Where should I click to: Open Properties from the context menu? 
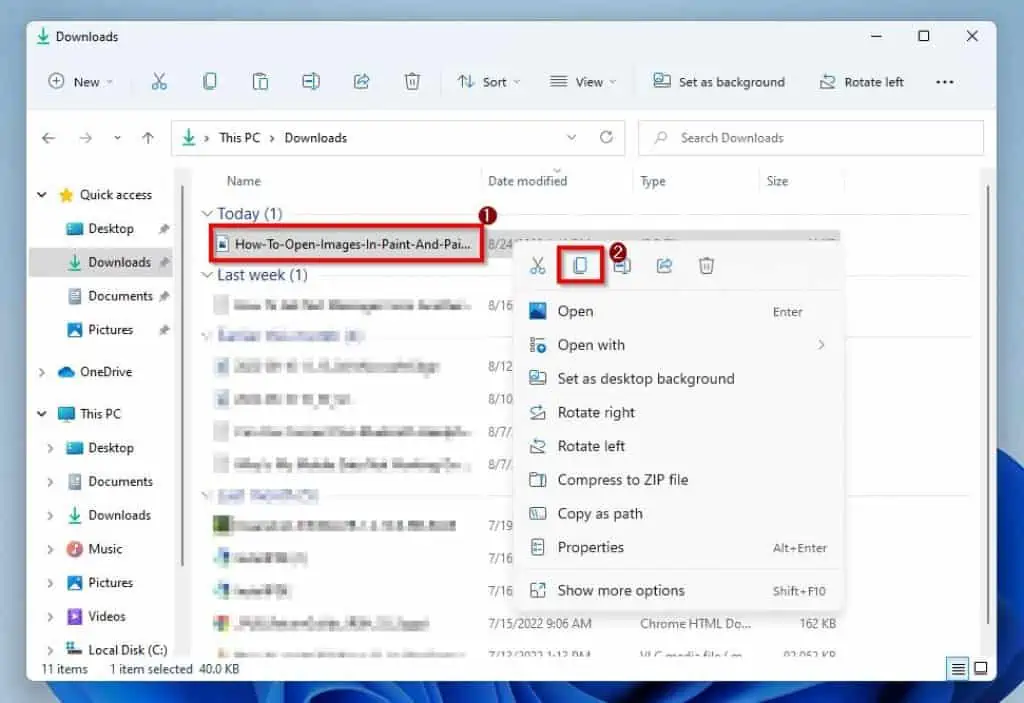coord(592,547)
